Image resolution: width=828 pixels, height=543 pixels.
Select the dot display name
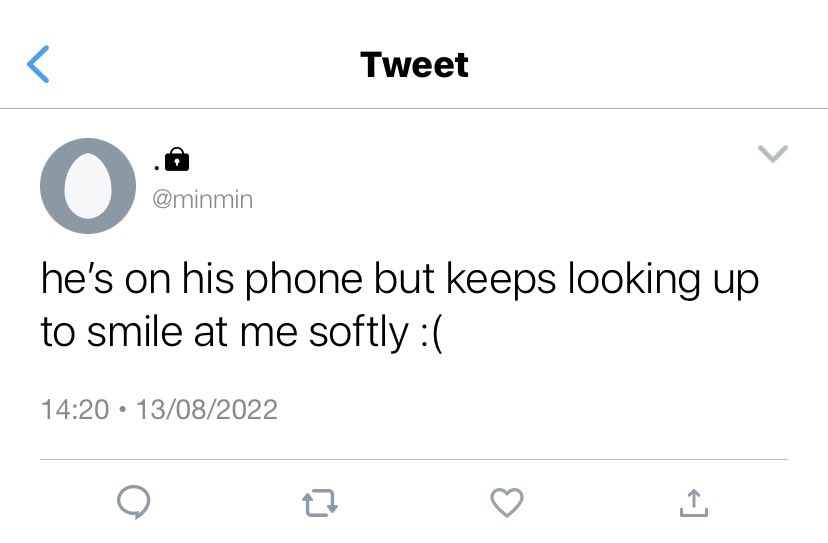157,167
